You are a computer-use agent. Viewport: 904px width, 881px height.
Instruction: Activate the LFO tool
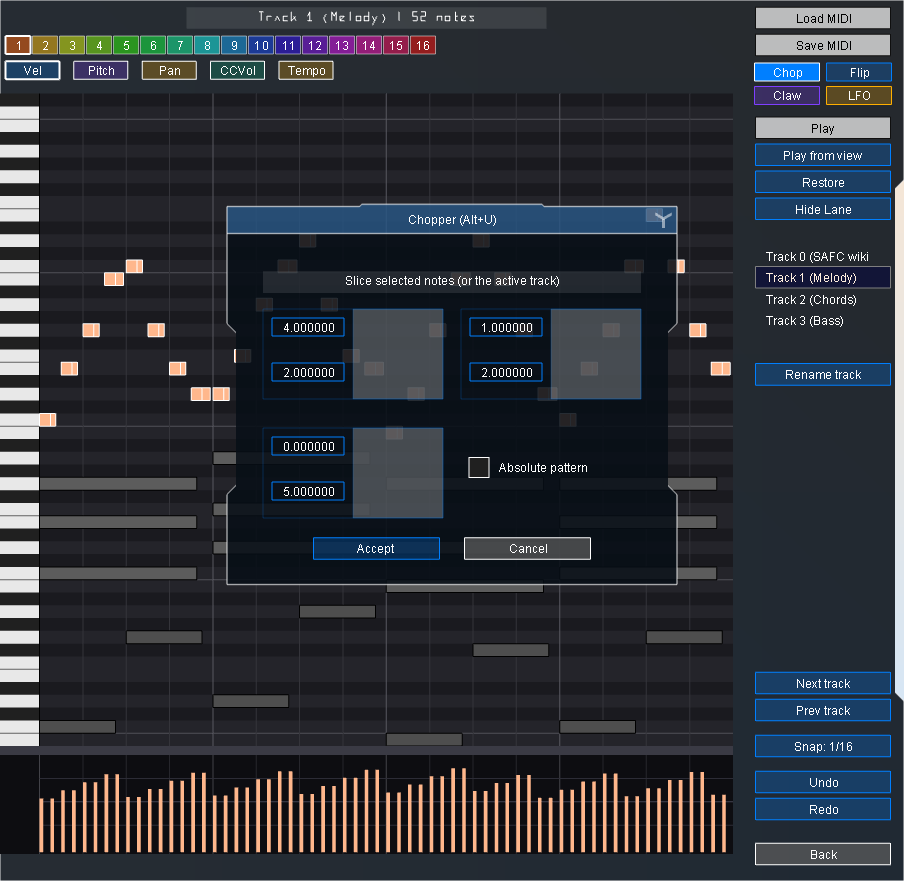tap(858, 95)
